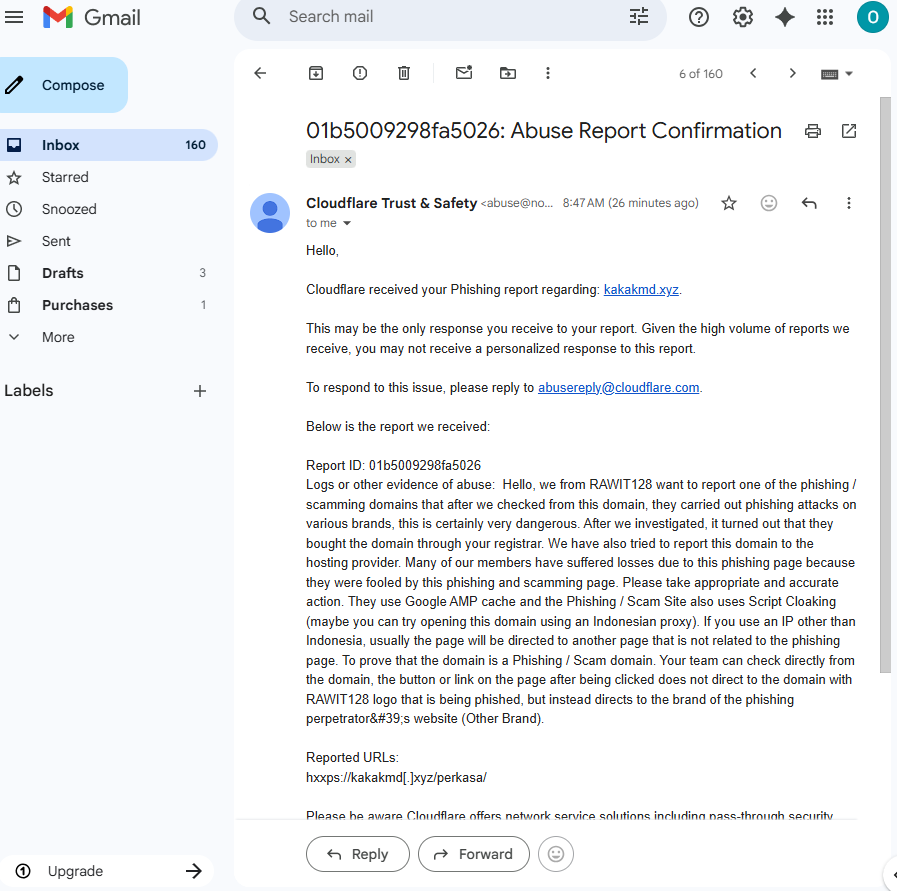
Task: Click timestamp '8:47 AM (26 minutes ago)'
Action: tap(630, 203)
